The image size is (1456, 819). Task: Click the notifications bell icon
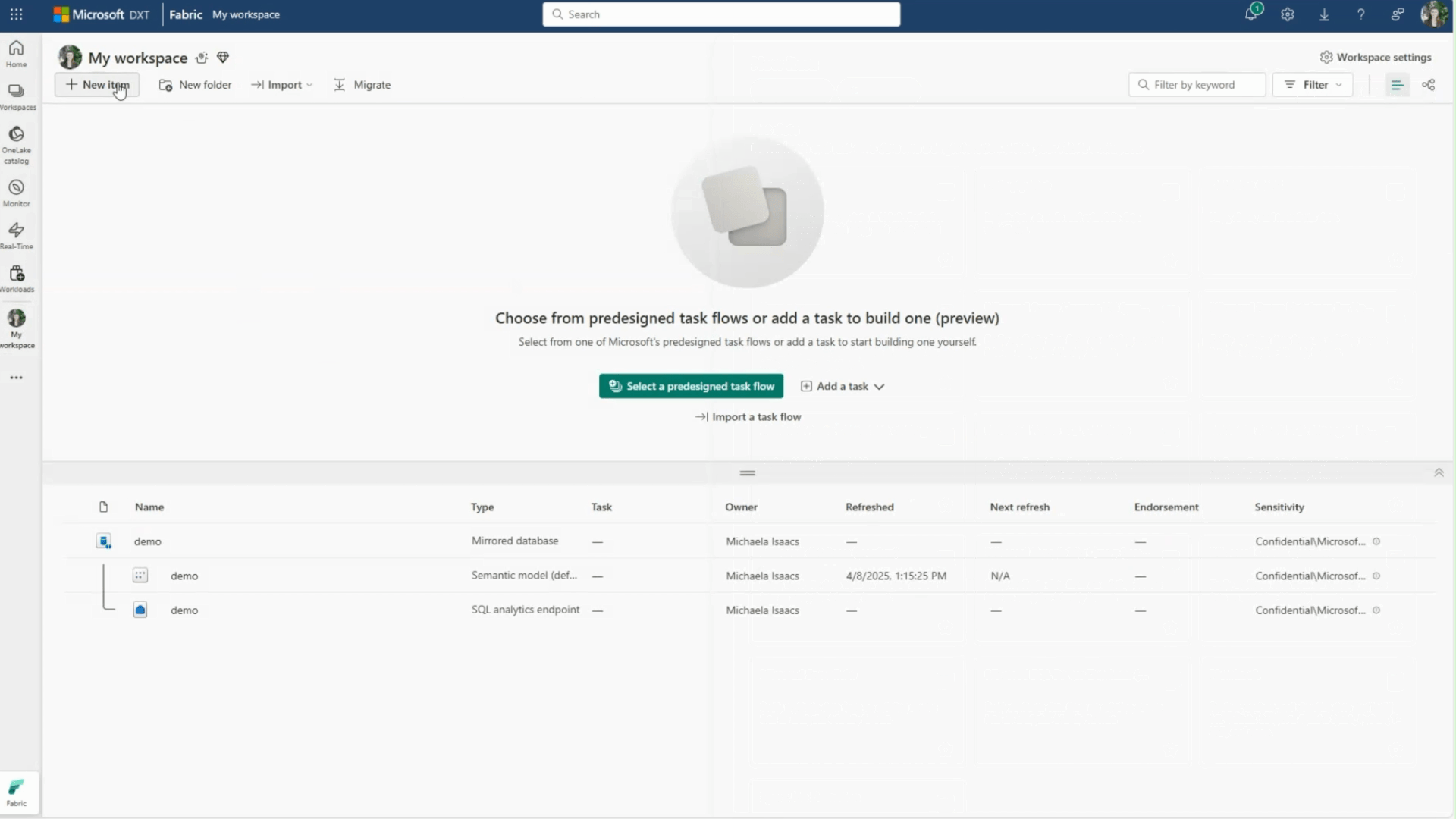tap(1251, 14)
